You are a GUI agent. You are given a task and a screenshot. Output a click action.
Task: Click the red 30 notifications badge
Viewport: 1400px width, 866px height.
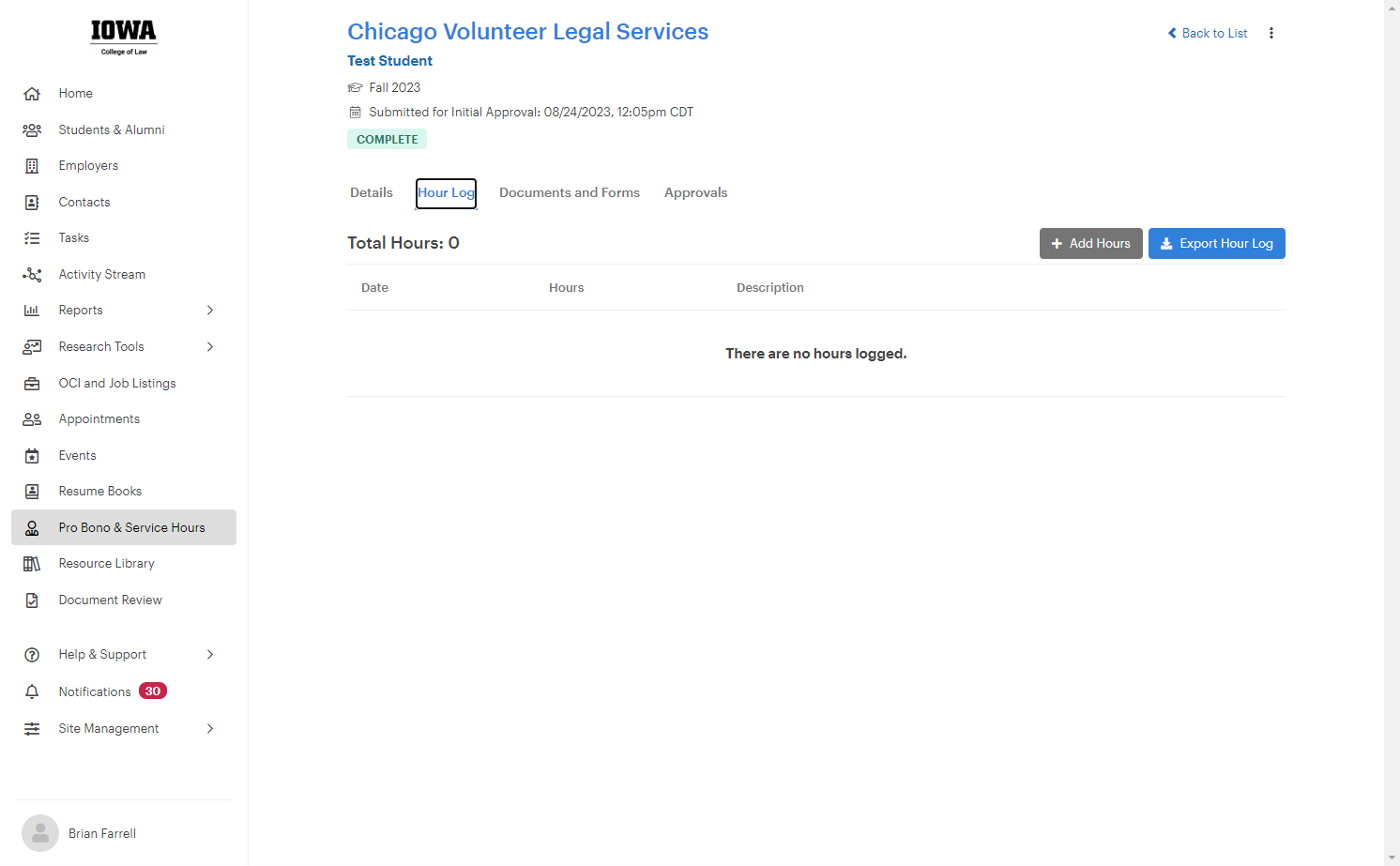(153, 691)
